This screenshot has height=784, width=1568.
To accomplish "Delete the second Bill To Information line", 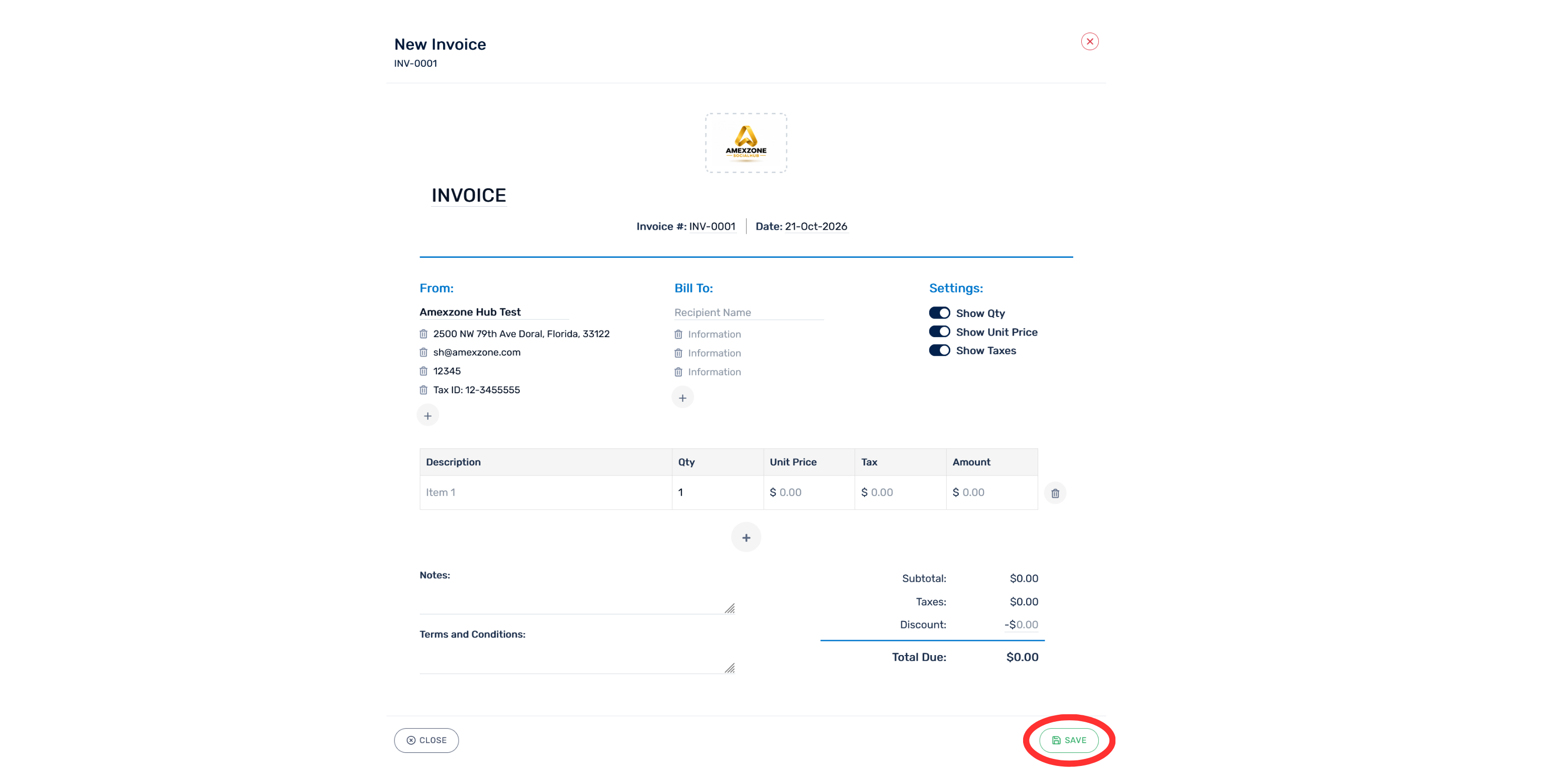I will (x=678, y=353).
